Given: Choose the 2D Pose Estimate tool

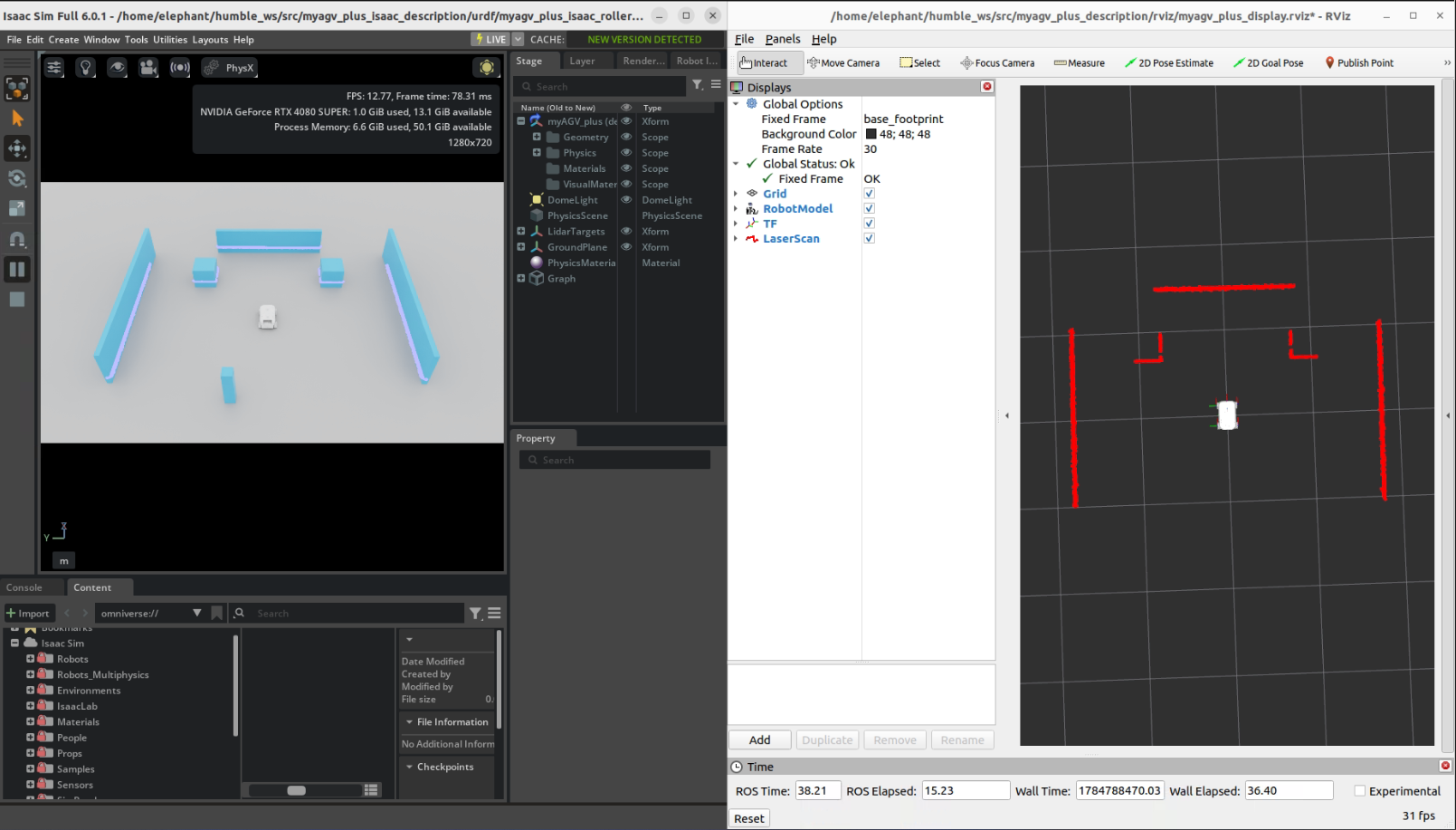Looking at the screenshot, I should click(1168, 63).
